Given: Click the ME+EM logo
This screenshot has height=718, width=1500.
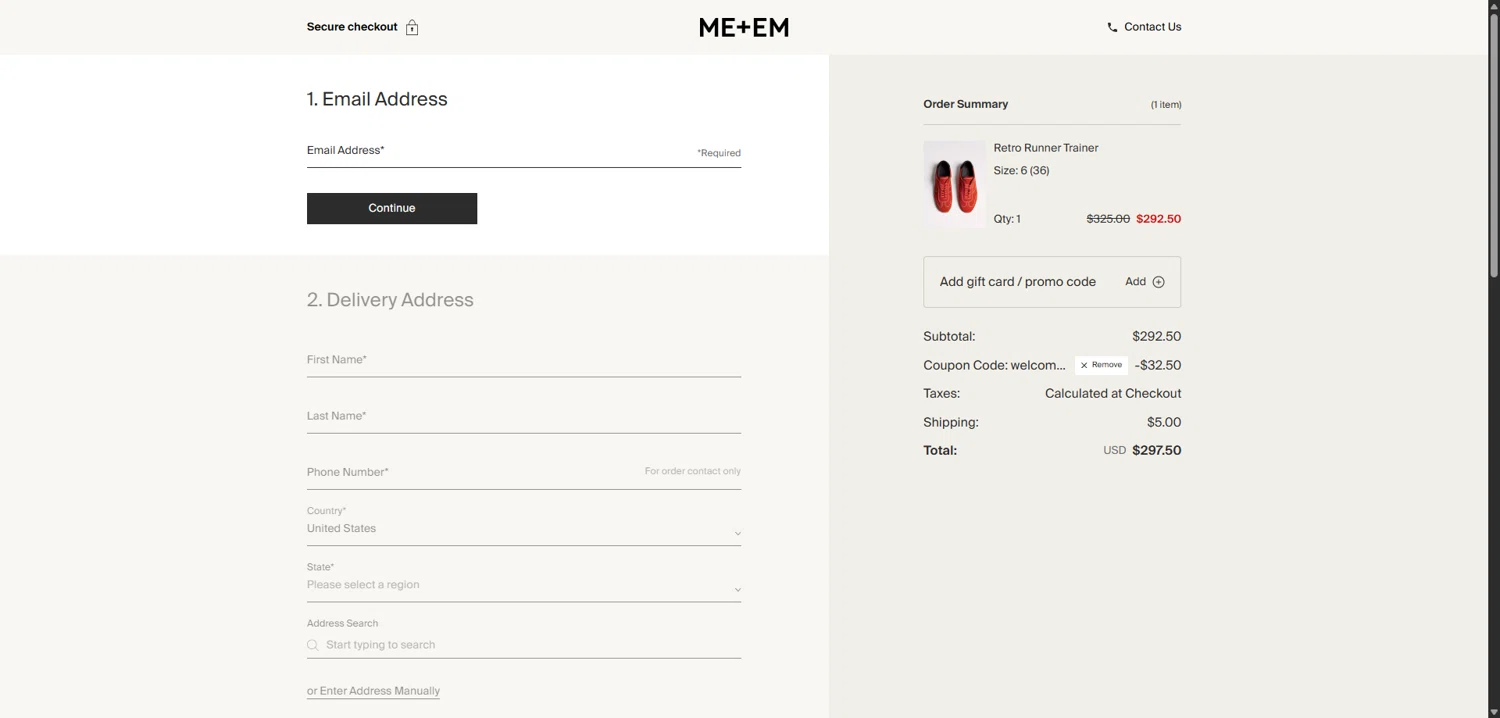Looking at the screenshot, I should coord(744,28).
